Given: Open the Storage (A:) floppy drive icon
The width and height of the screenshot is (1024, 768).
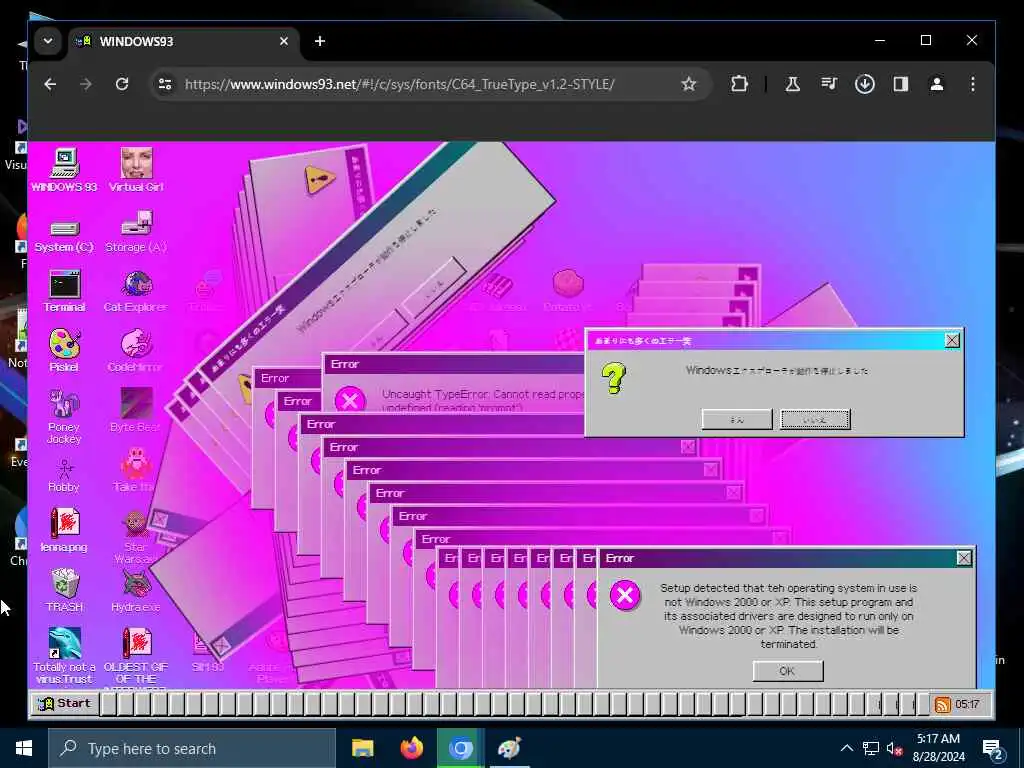Looking at the screenshot, I should pyautogui.click(x=136, y=232).
